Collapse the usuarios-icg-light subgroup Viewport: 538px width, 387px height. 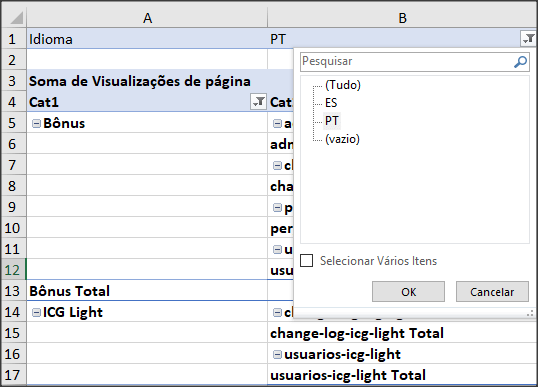(x=277, y=354)
